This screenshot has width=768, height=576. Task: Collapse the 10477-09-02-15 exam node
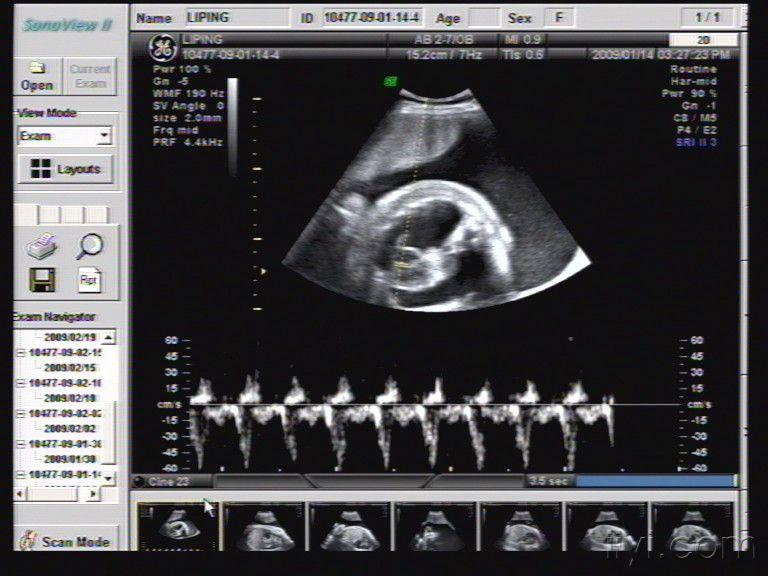[x=21, y=353]
